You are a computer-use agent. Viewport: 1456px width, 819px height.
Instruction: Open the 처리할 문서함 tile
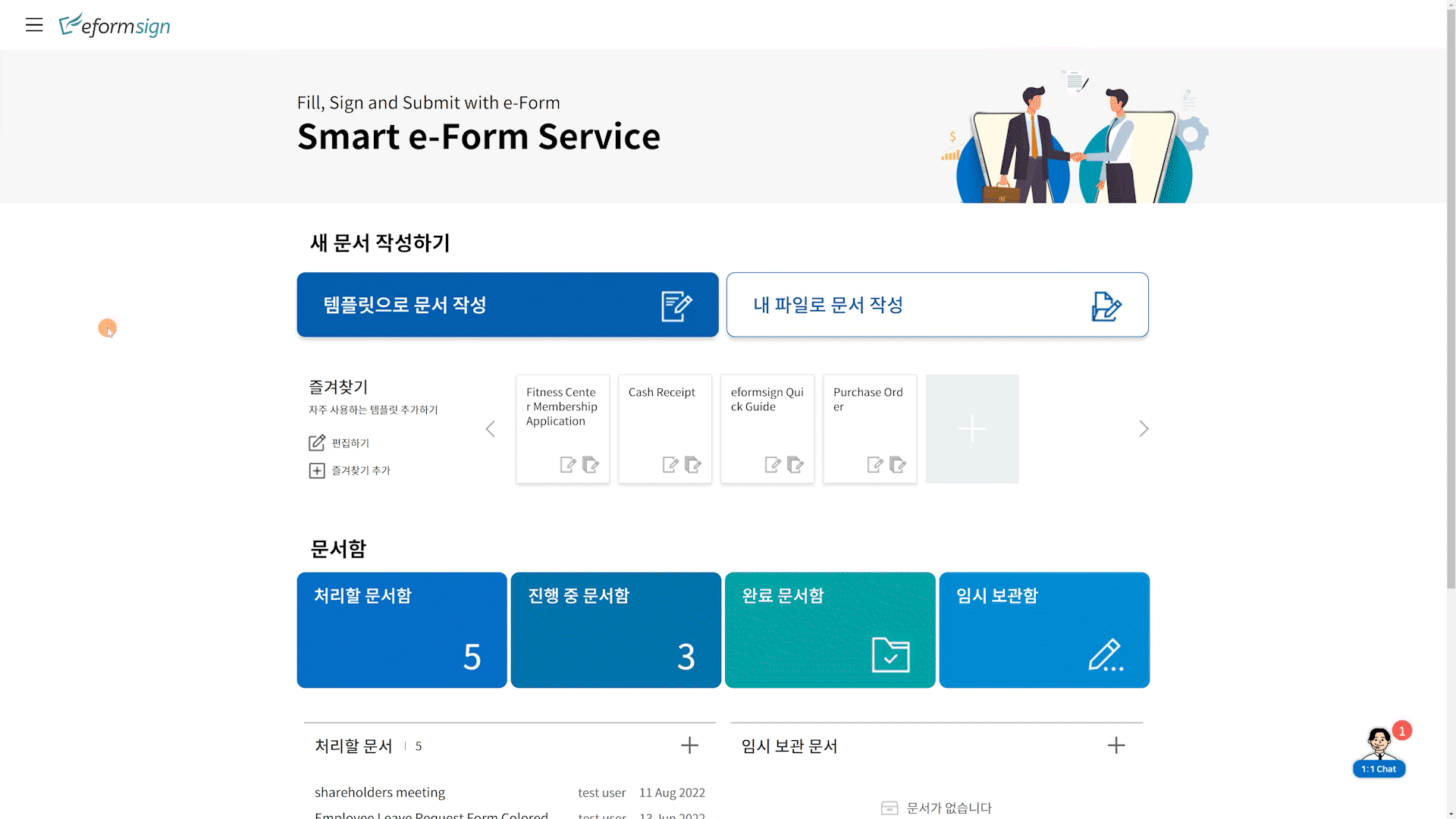[402, 630]
